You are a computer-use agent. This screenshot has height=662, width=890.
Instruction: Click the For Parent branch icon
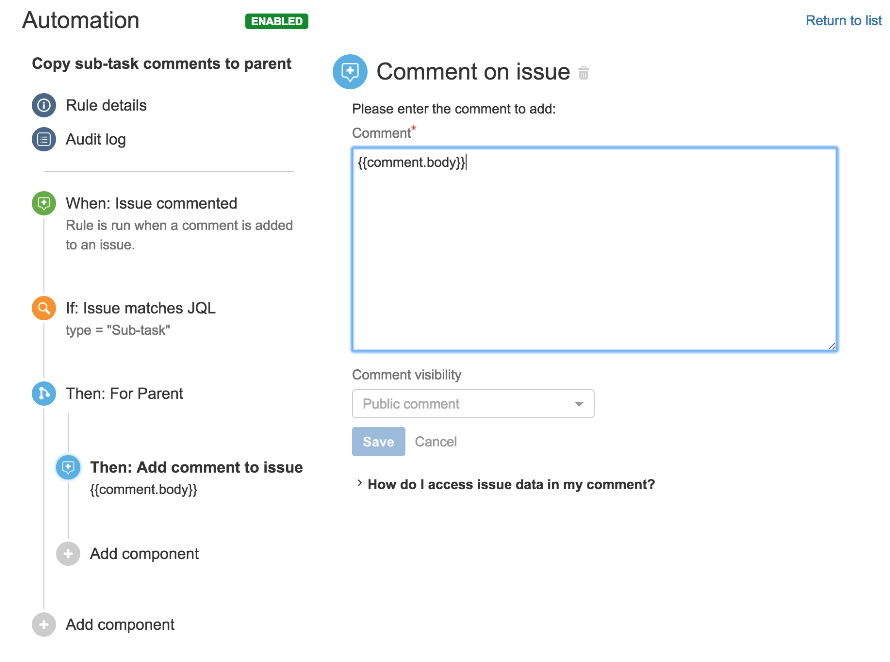(x=43, y=393)
